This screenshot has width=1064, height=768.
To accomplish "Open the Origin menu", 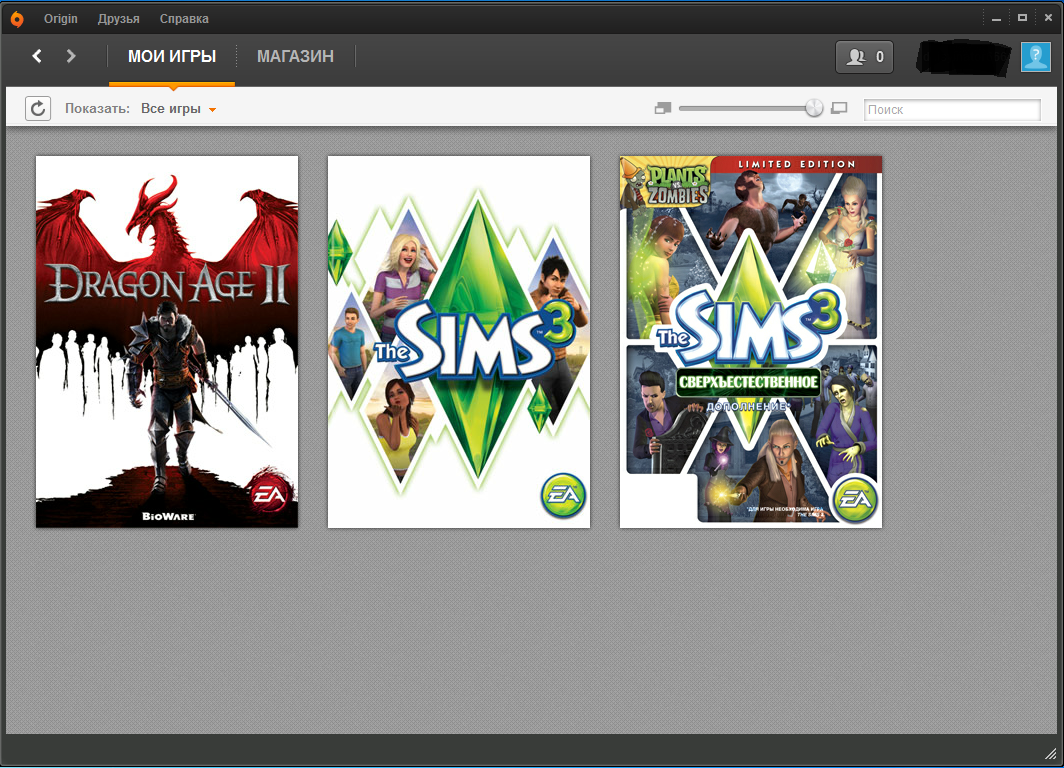I will click(61, 19).
